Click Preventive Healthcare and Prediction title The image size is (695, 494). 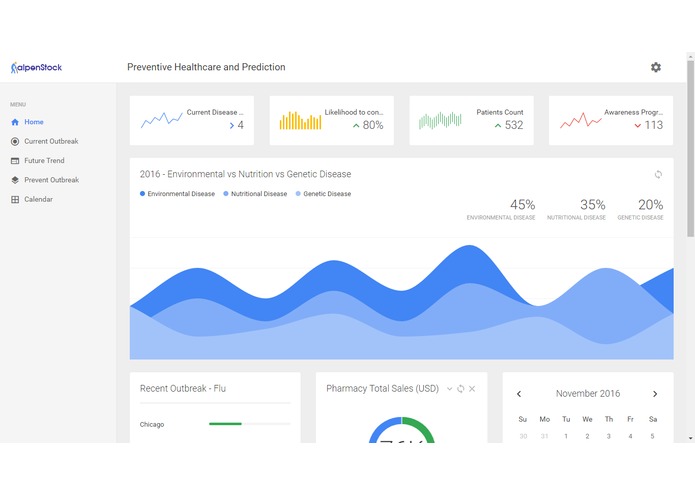point(206,67)
